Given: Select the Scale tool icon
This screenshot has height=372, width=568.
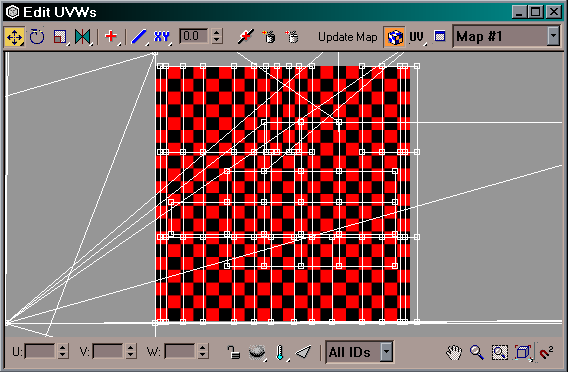Looking at the screenshot, I should [59, 37].
